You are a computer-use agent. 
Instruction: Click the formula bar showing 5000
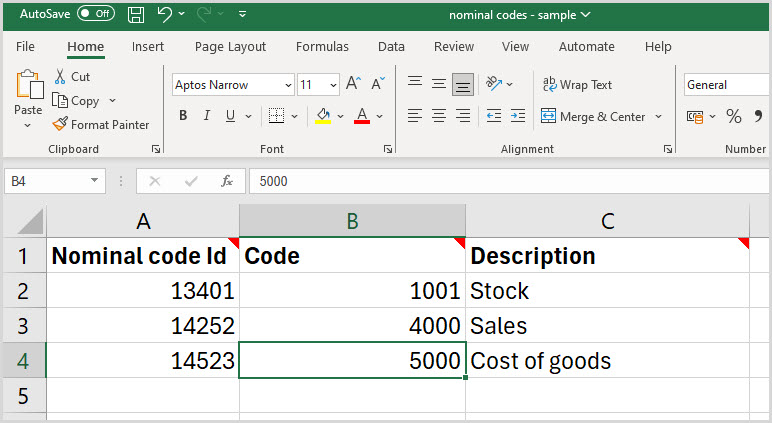pyautogui.click(x=510, y=181)
